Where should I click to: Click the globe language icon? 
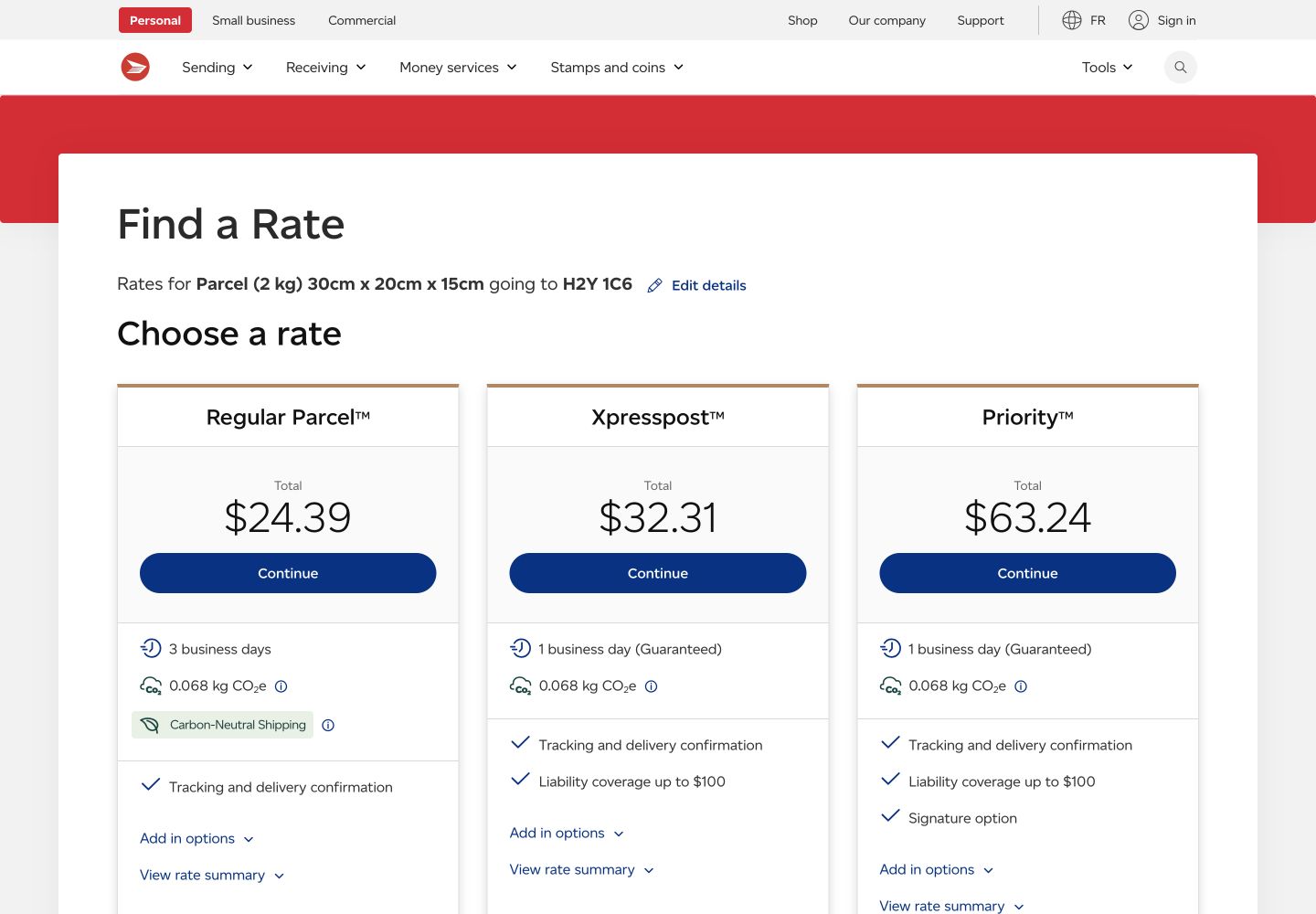click(1072, 20)
